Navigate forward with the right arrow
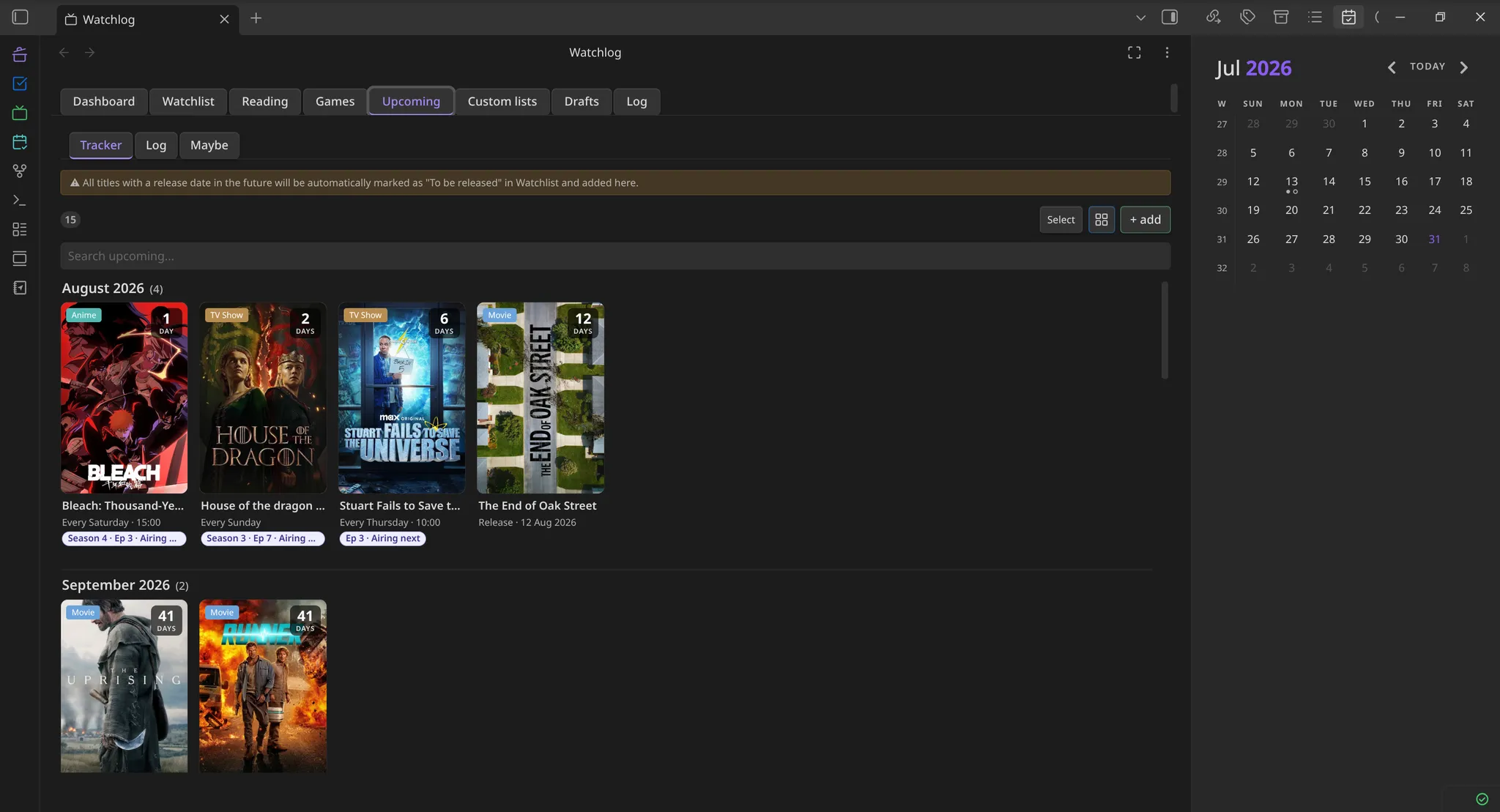This screenshot has height=812, width=1500. point(89,53)
